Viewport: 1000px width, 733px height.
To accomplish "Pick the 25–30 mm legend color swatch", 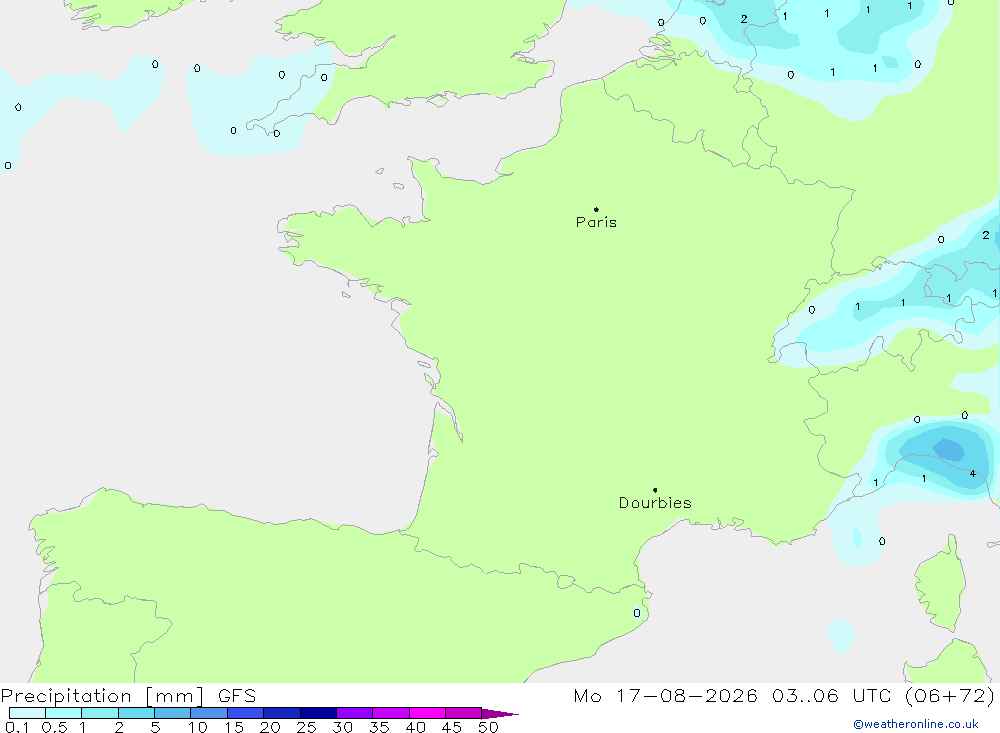I will (x=318, y=713).
